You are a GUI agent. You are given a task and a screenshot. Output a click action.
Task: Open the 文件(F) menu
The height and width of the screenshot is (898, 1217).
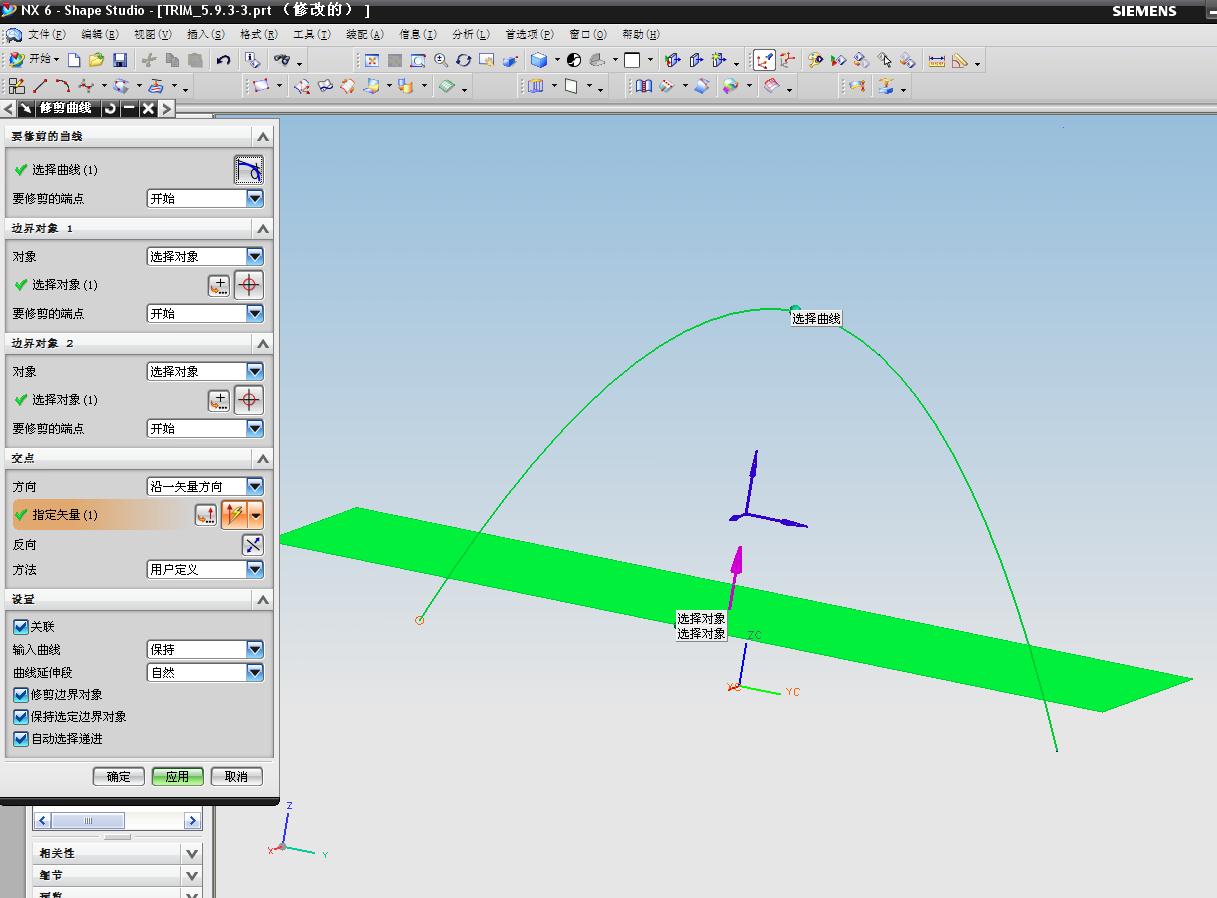point(46,35)
